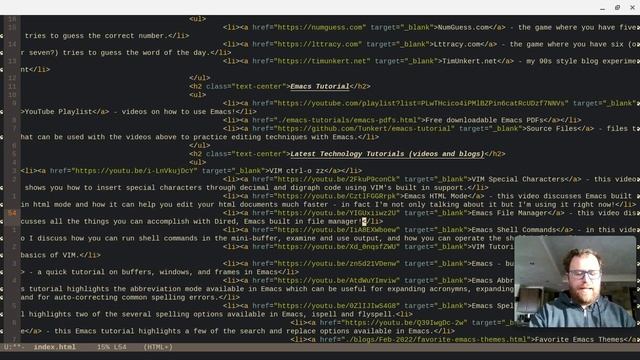Click Latest Technology Tutorials heading text
640x360 pixels.
click(387, 154)
